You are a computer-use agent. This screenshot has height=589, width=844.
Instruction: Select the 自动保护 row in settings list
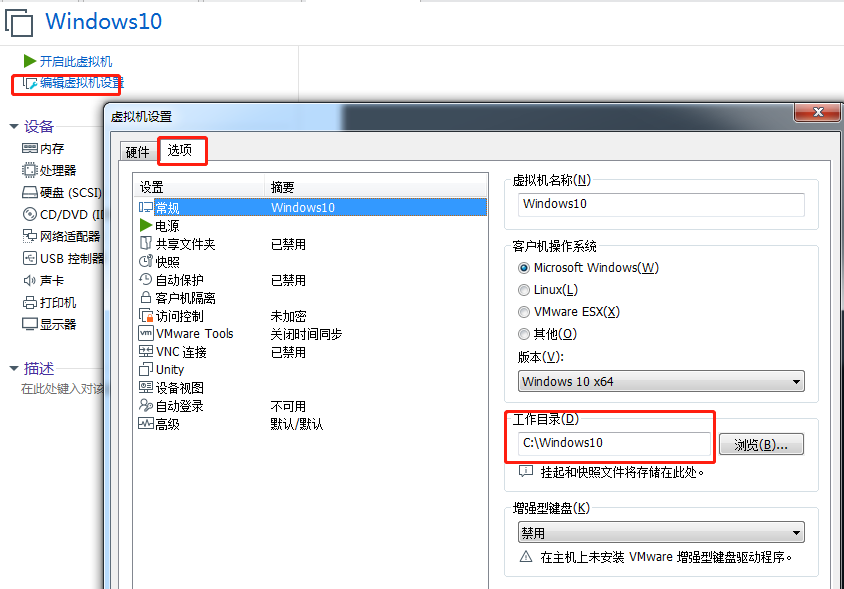[310, 280]
